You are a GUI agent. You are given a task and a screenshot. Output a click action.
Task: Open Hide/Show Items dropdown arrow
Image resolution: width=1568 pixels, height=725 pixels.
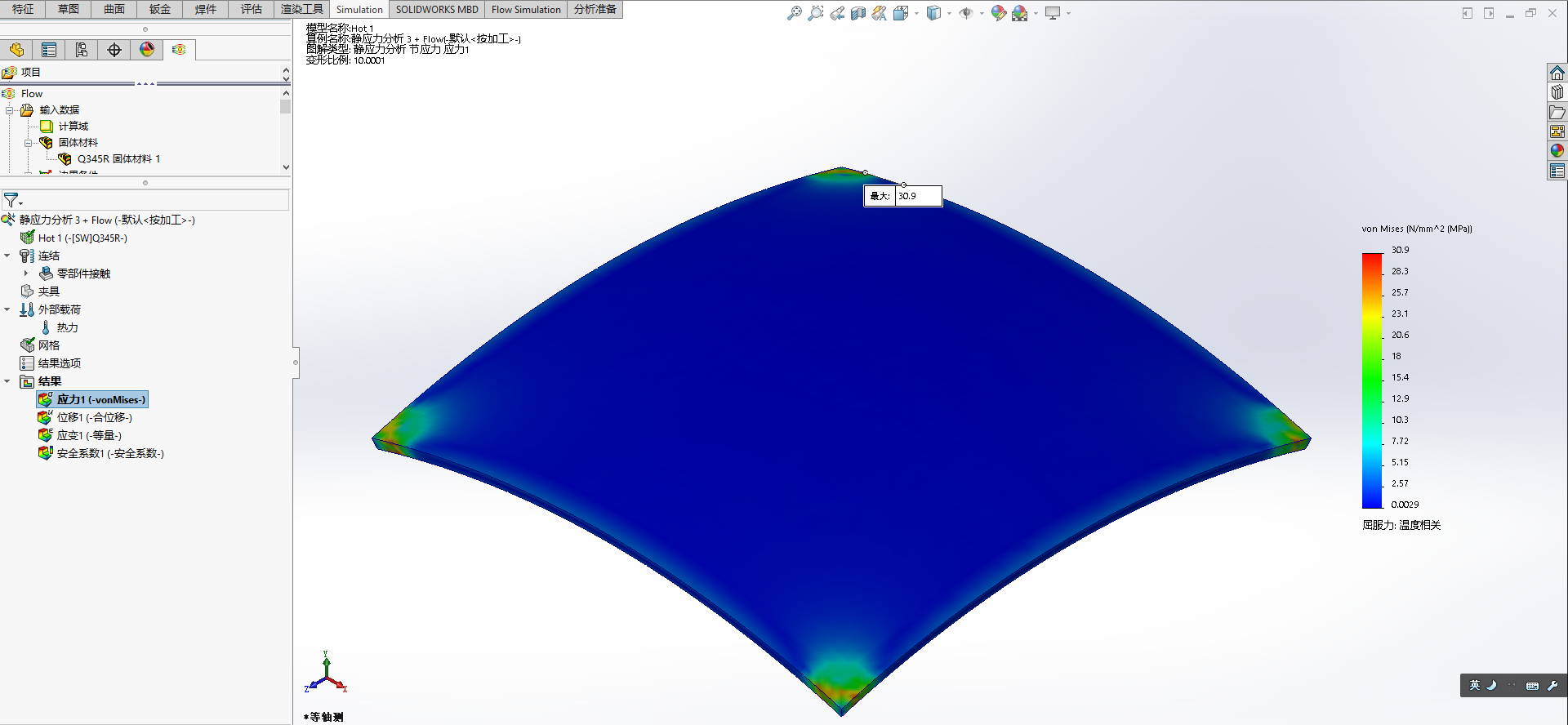(x=982, y=13)
